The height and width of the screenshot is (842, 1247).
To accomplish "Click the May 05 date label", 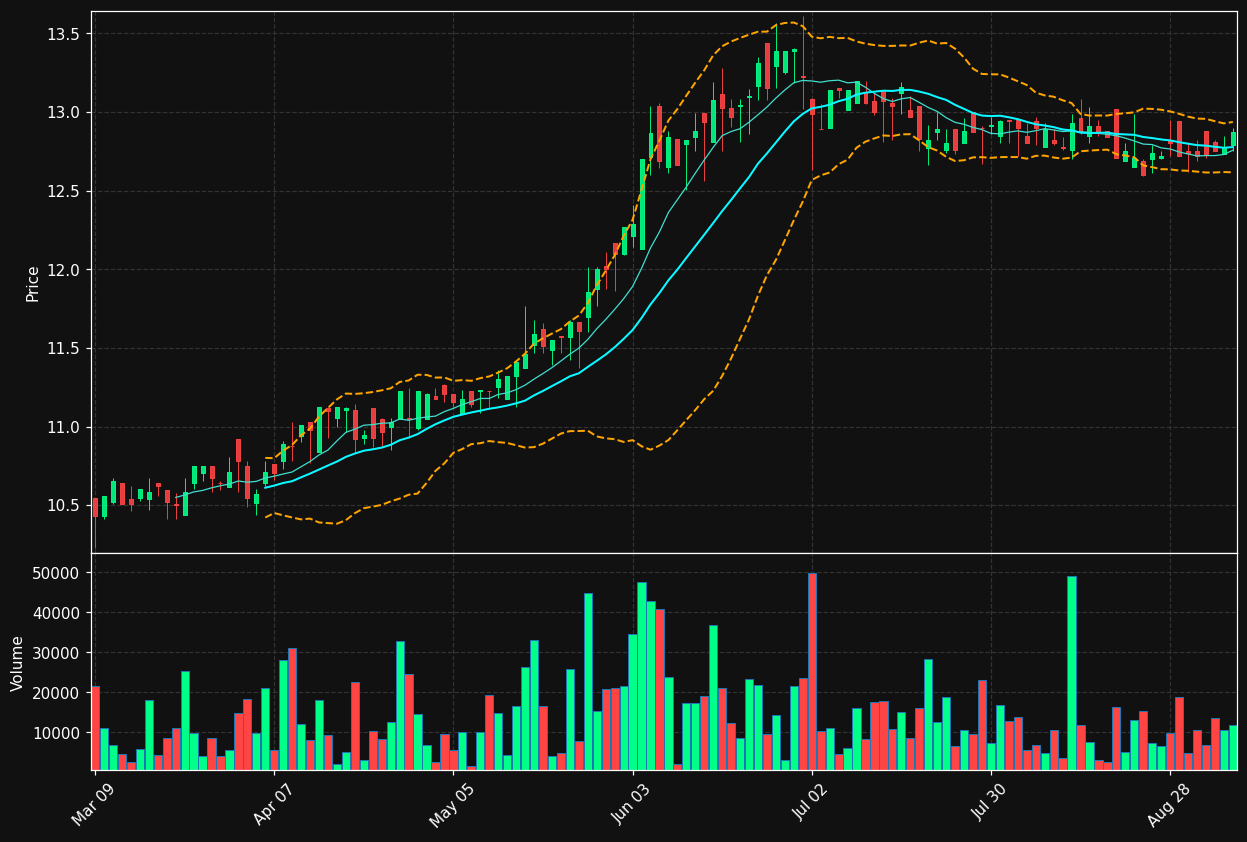I will (x=450, y=805).
